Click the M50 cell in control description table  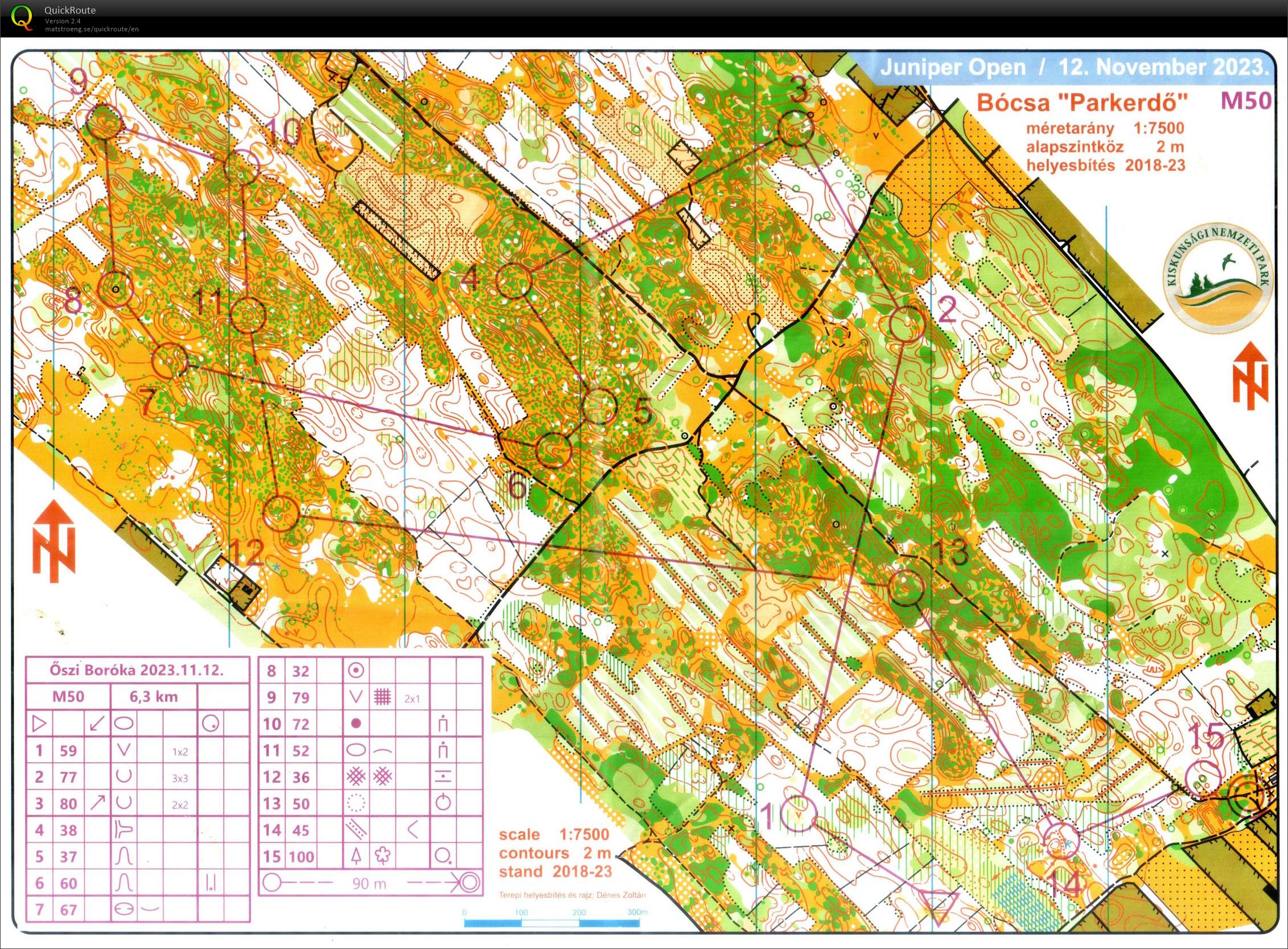point(68,697)
